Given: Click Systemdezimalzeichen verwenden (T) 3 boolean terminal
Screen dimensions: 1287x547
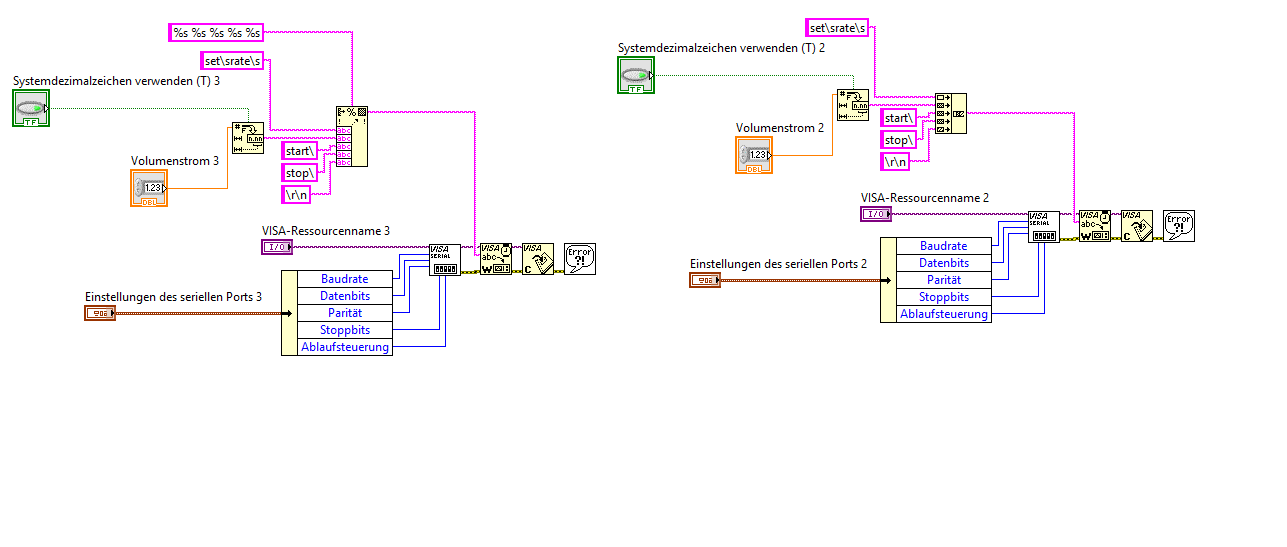Looking at the screenshot, I should click(x=31, y=108).
